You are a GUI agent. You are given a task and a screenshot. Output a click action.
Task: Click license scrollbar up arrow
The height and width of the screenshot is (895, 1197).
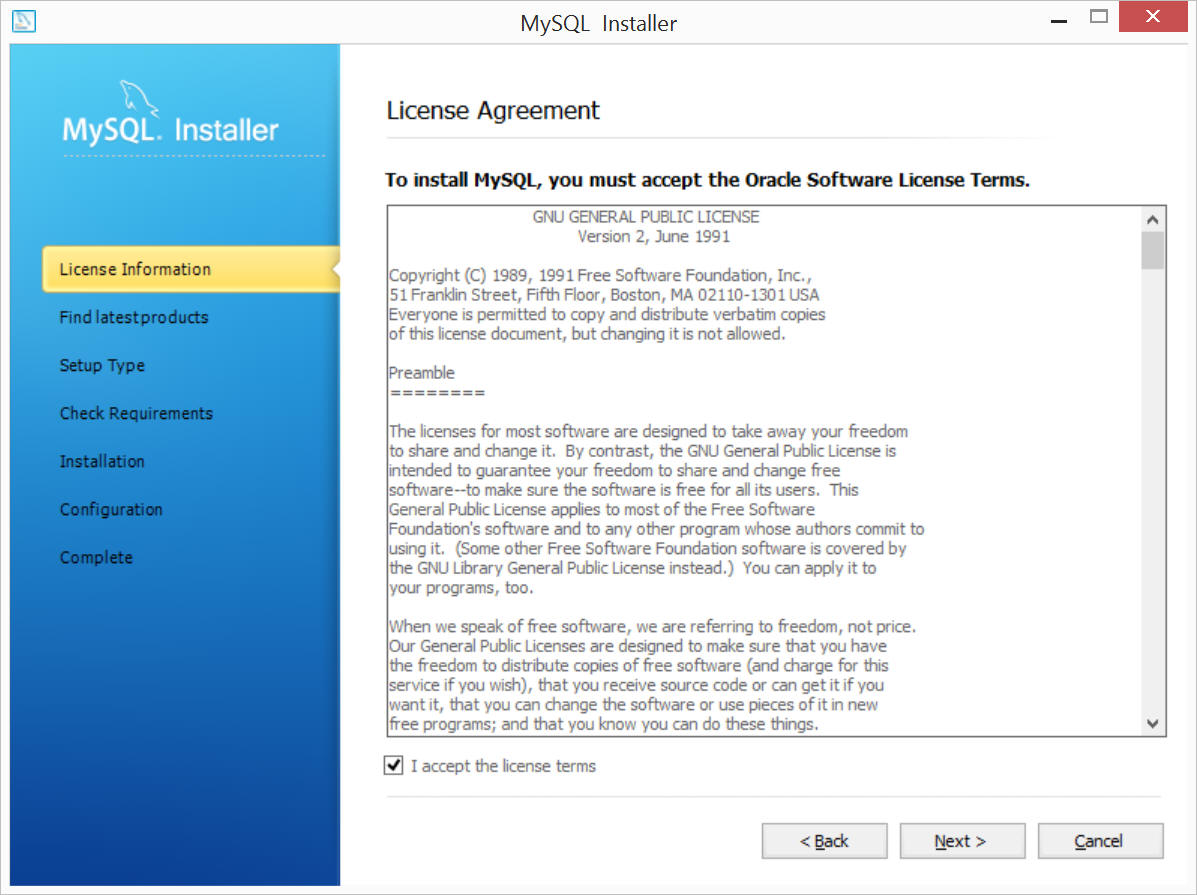coord(1153,220)
